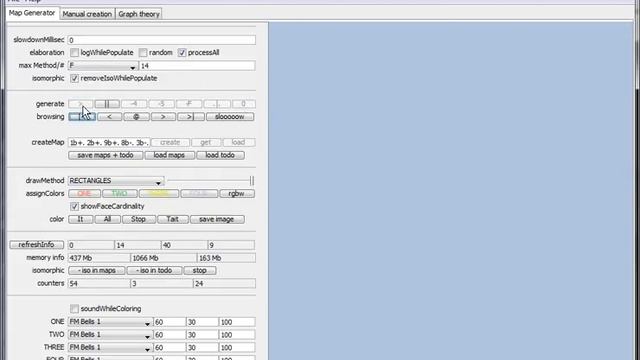Click the -F generate button
Image resolution: width=640 pixels, height=360 pixels.
click(189, 104)
